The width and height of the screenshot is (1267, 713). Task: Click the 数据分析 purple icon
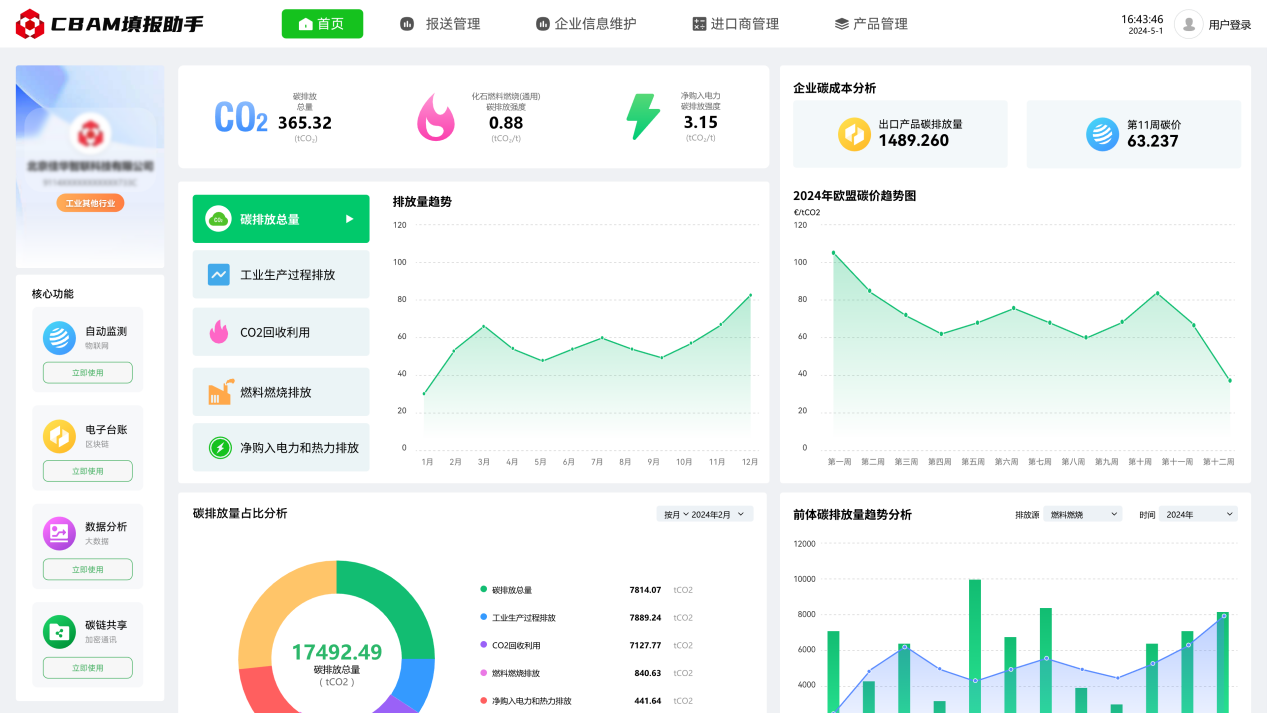point(59,533)
